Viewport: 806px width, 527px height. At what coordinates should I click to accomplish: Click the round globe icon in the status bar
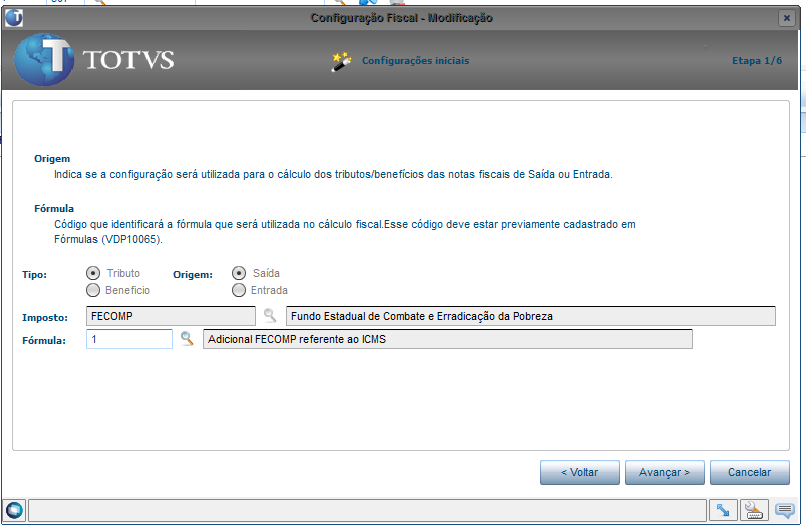click(x=14, y=510)
